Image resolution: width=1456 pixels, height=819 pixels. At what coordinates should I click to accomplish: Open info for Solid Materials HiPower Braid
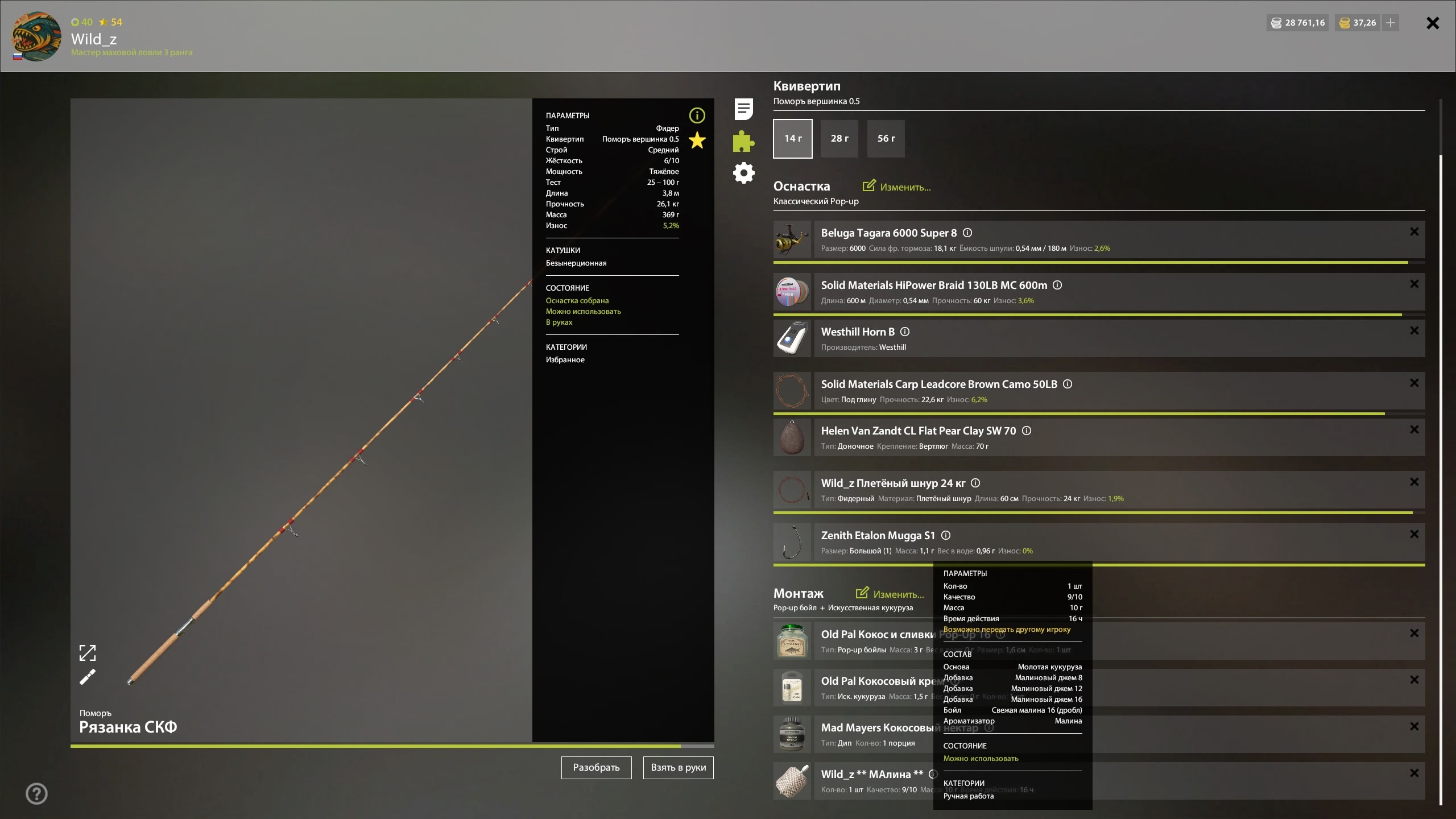[x=1057, y=285]
